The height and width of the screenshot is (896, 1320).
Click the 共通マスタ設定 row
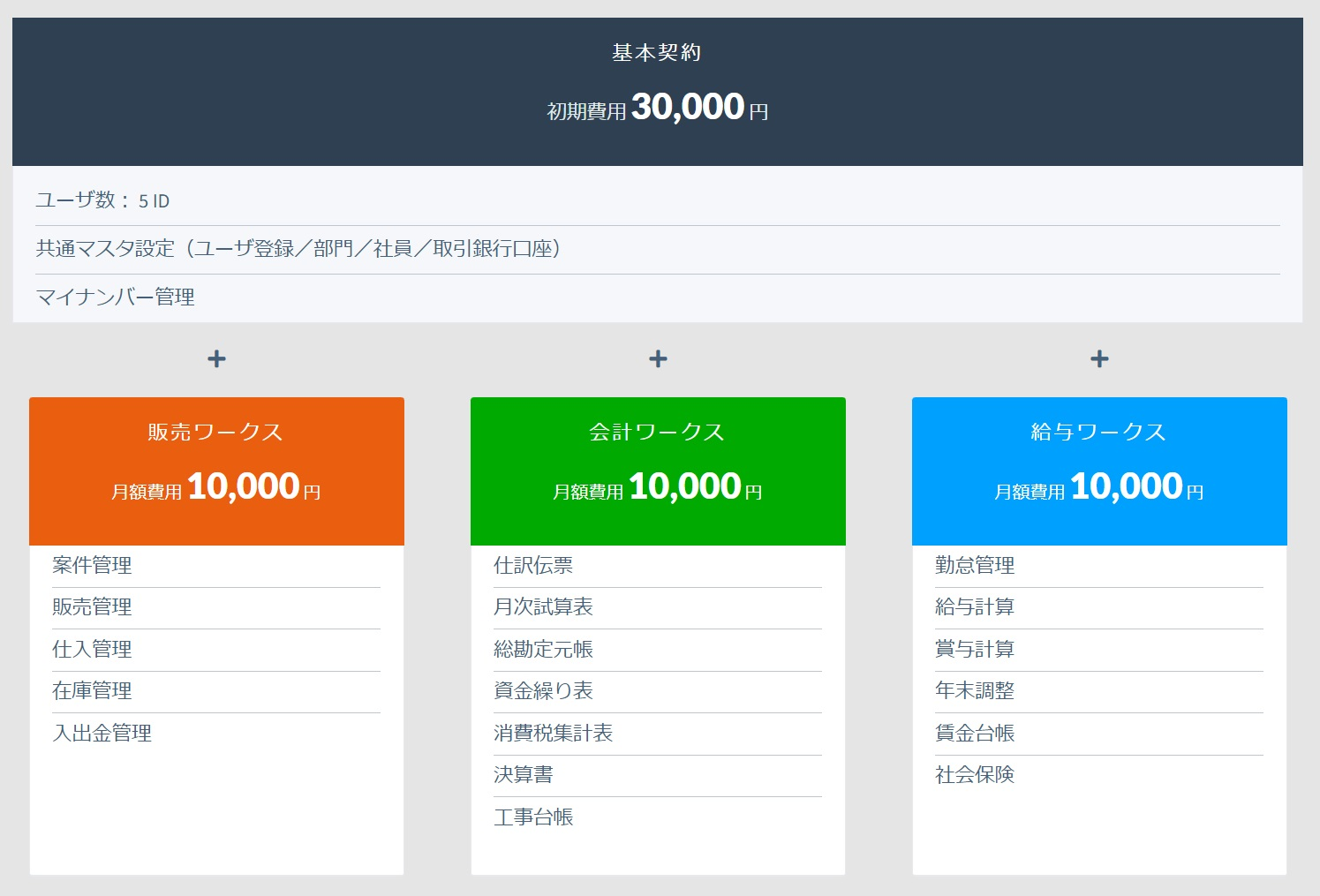pyautogui.click(x=298, y=249)
